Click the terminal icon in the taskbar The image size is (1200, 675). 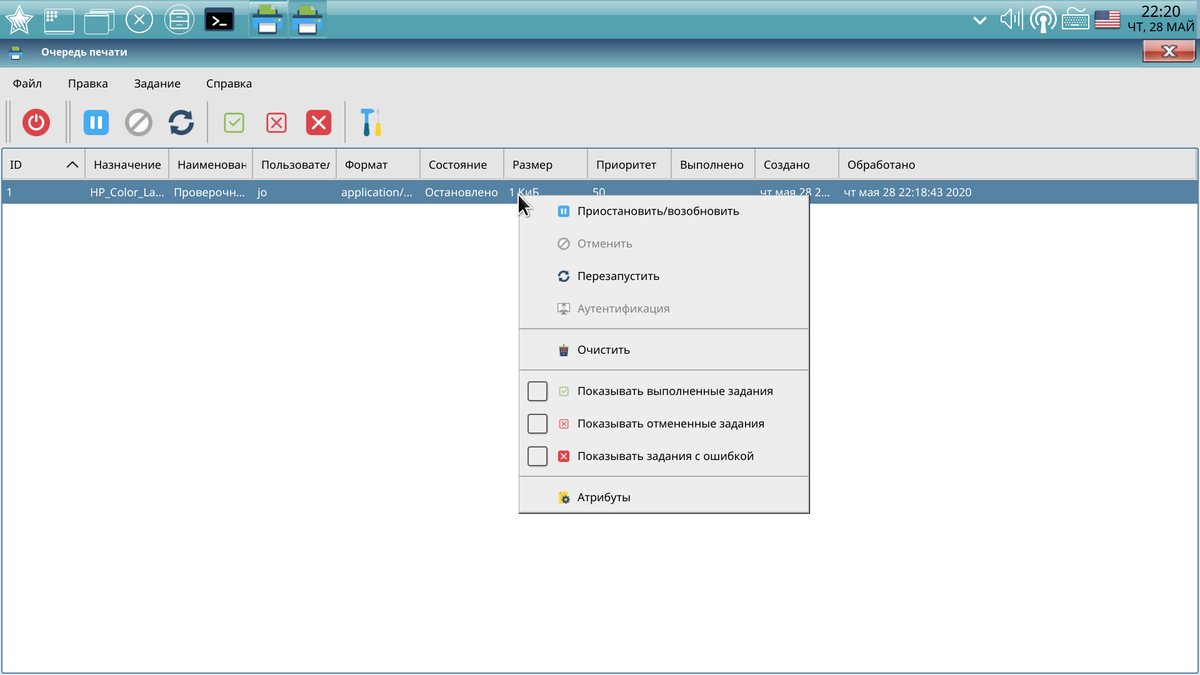(x=219, y=19)
